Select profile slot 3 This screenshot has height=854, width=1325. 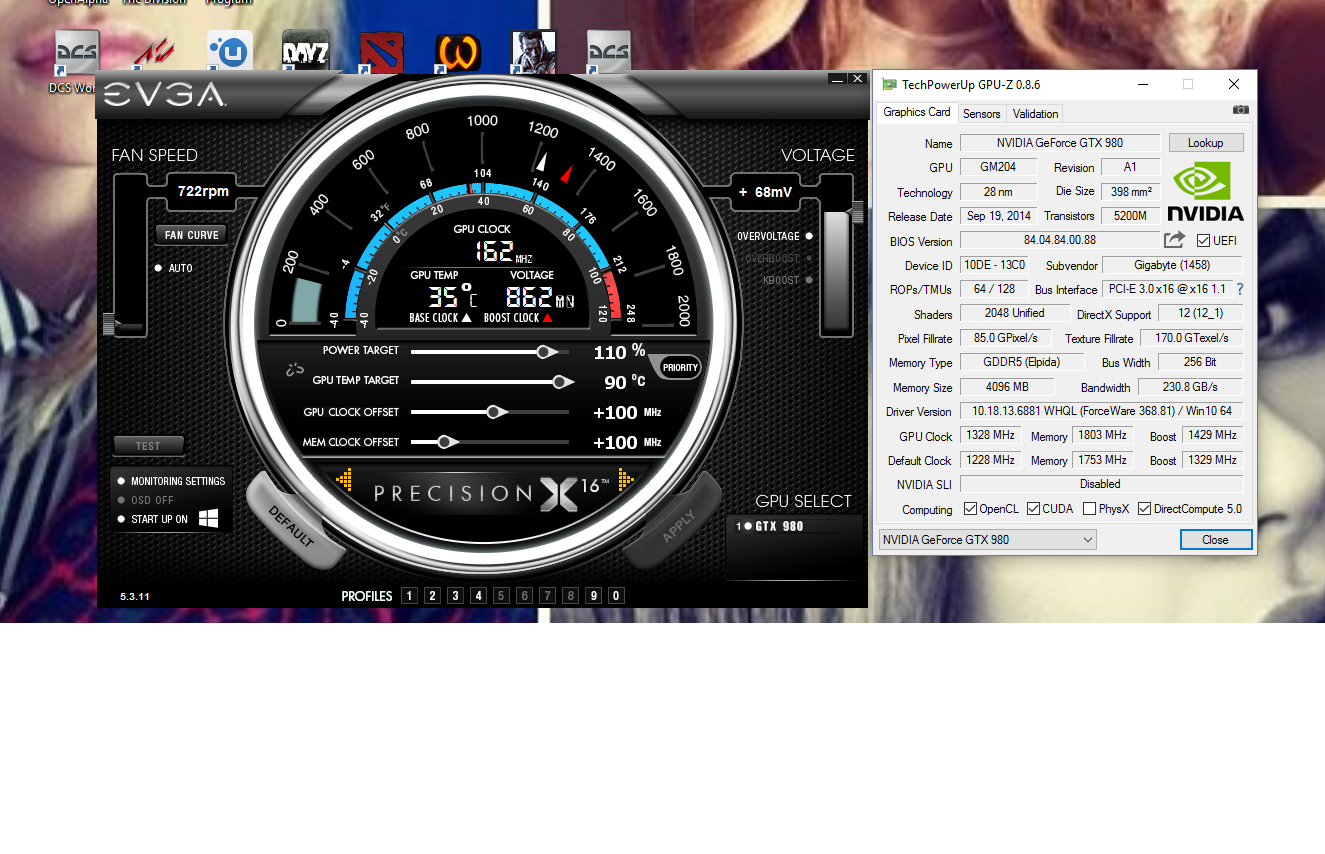pyautogui.click(x=455, y=596)
